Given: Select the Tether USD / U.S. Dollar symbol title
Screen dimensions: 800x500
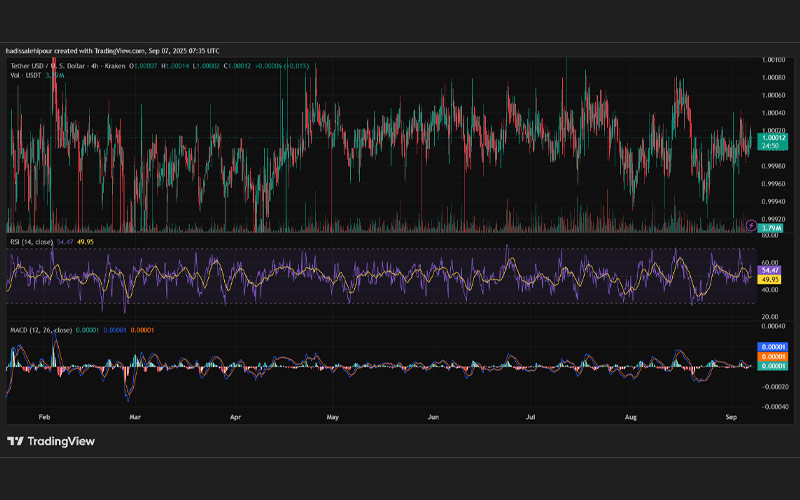Looking at the screenshot, I should click(68, 66).
